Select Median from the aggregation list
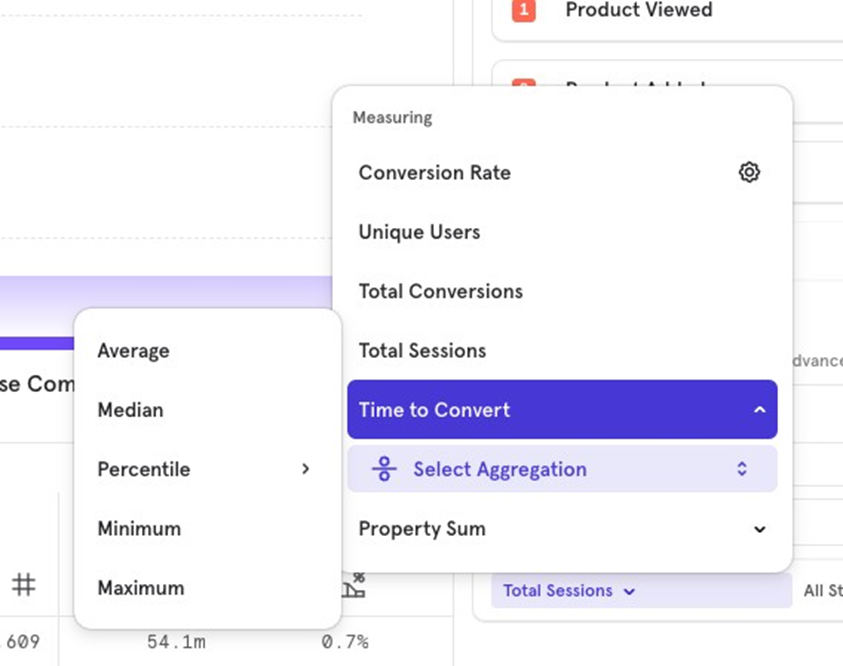This screenshot has width=843, height=666. tap(130, 410)
